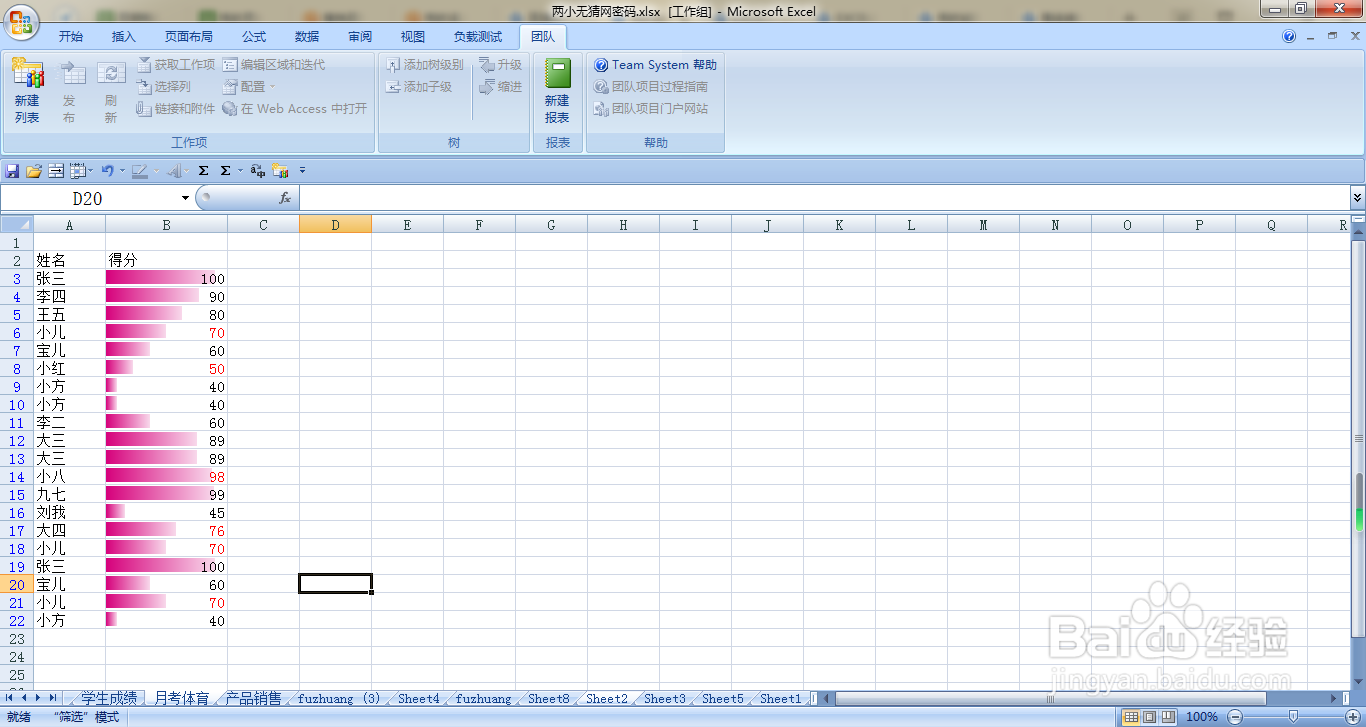Click the Name Box showing D20
The image size is (1366, 727).
(88, 198)
